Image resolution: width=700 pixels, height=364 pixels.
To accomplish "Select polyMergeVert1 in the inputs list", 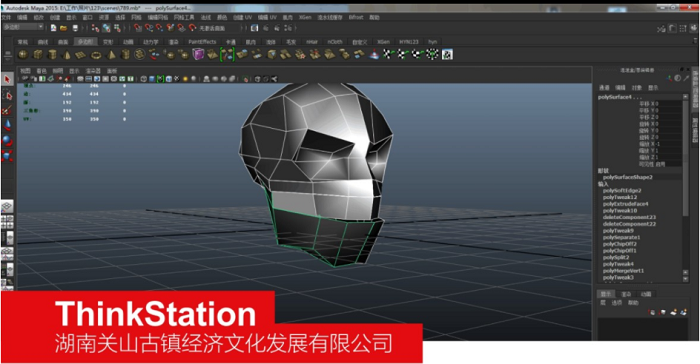I will pyautogui.click(x=623, y=271).
